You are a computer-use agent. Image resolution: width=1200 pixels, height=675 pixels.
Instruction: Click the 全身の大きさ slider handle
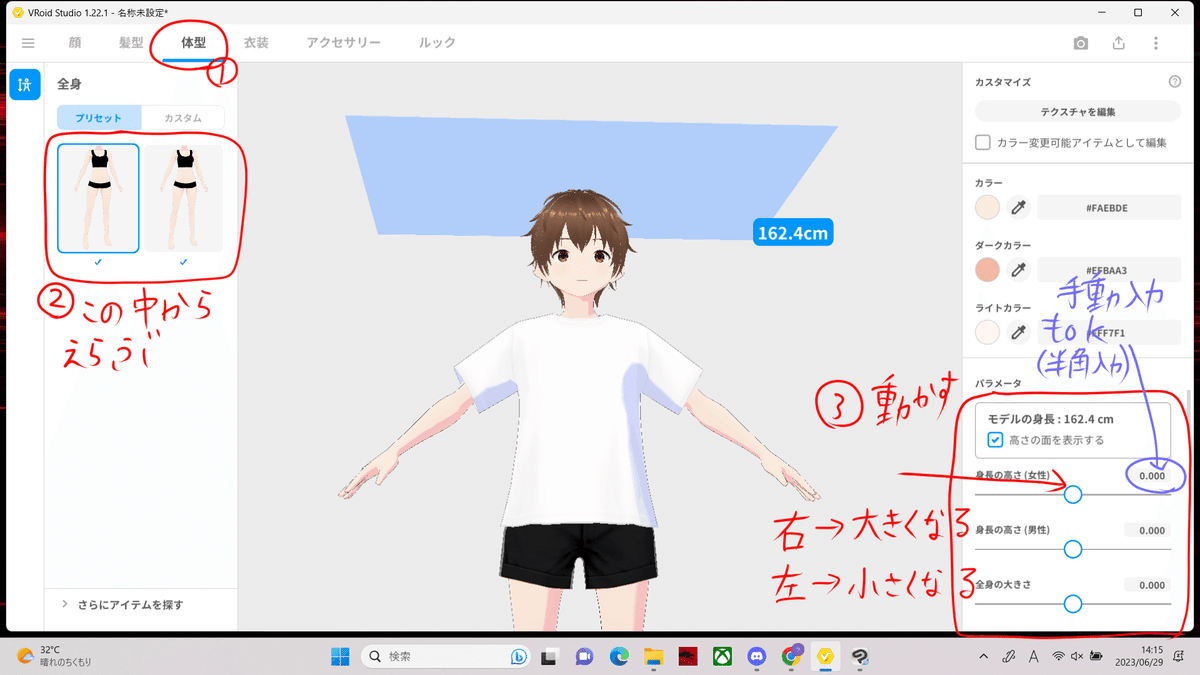[x=1073, y=604]
